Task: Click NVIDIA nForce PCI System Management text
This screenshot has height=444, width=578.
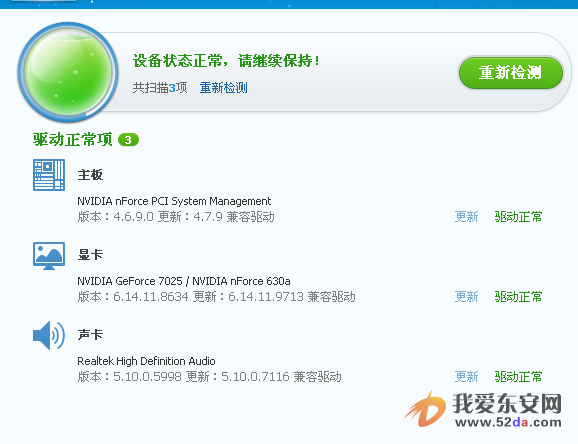Action: tap(174, 201)
